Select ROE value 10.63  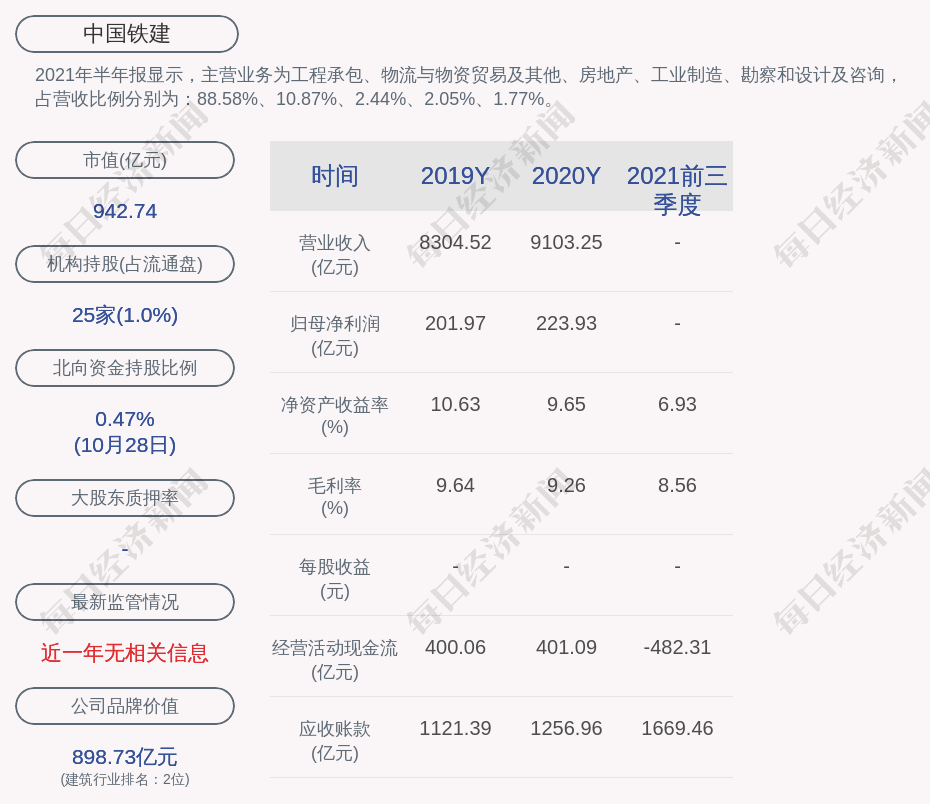[x=456, y=404]
